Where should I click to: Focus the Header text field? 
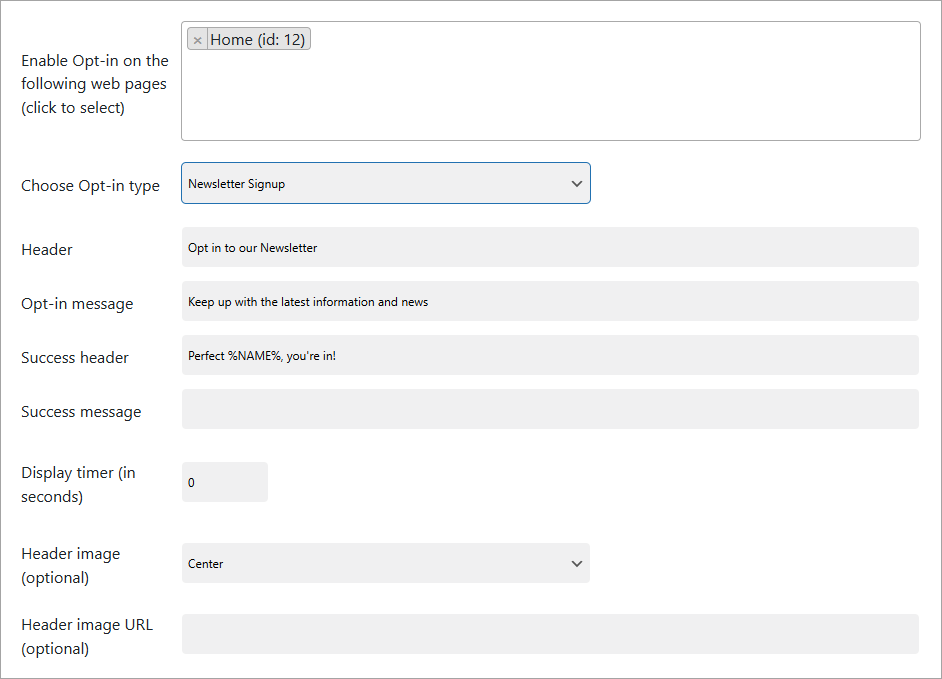click(550, 248)
